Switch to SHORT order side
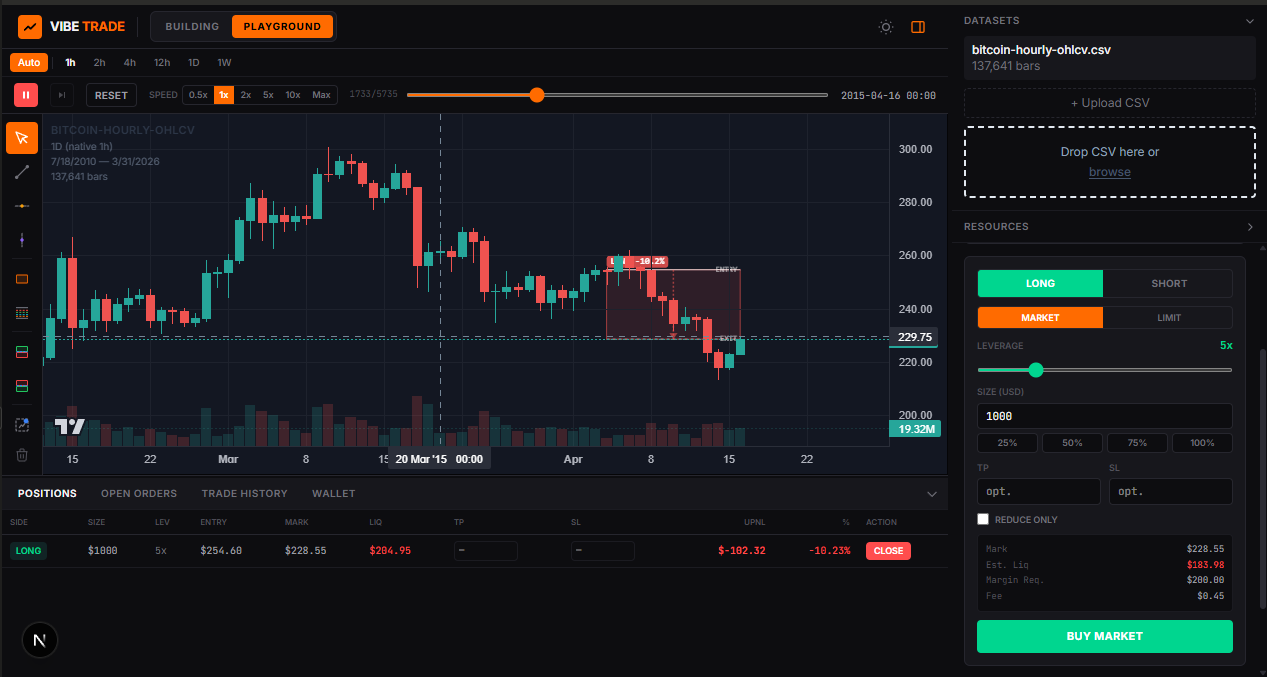The height and width of the screenshot is (677, 1267). click(x=1168, y=283)
